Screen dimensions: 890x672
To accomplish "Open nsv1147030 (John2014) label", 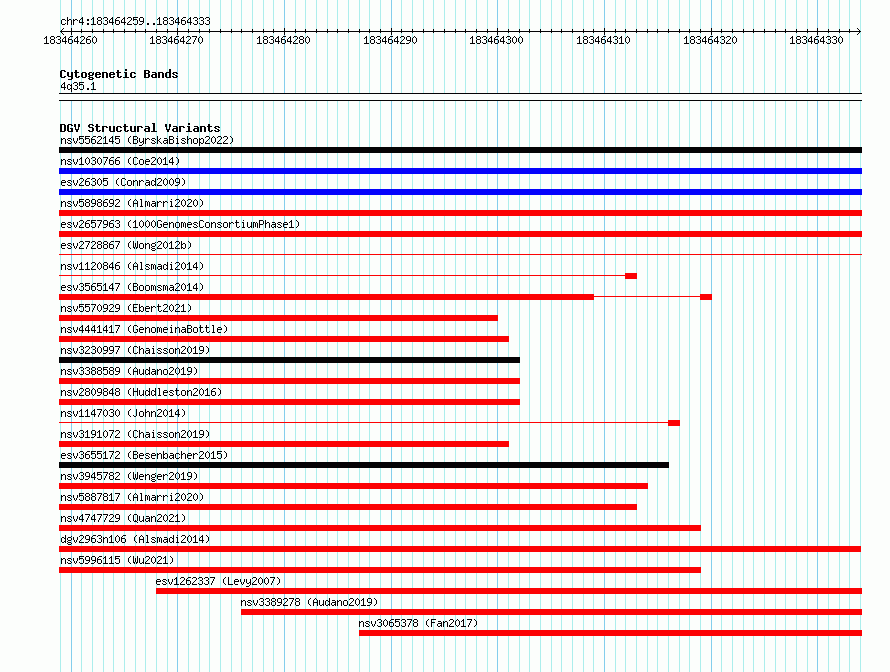I will [x=123, y=413].
